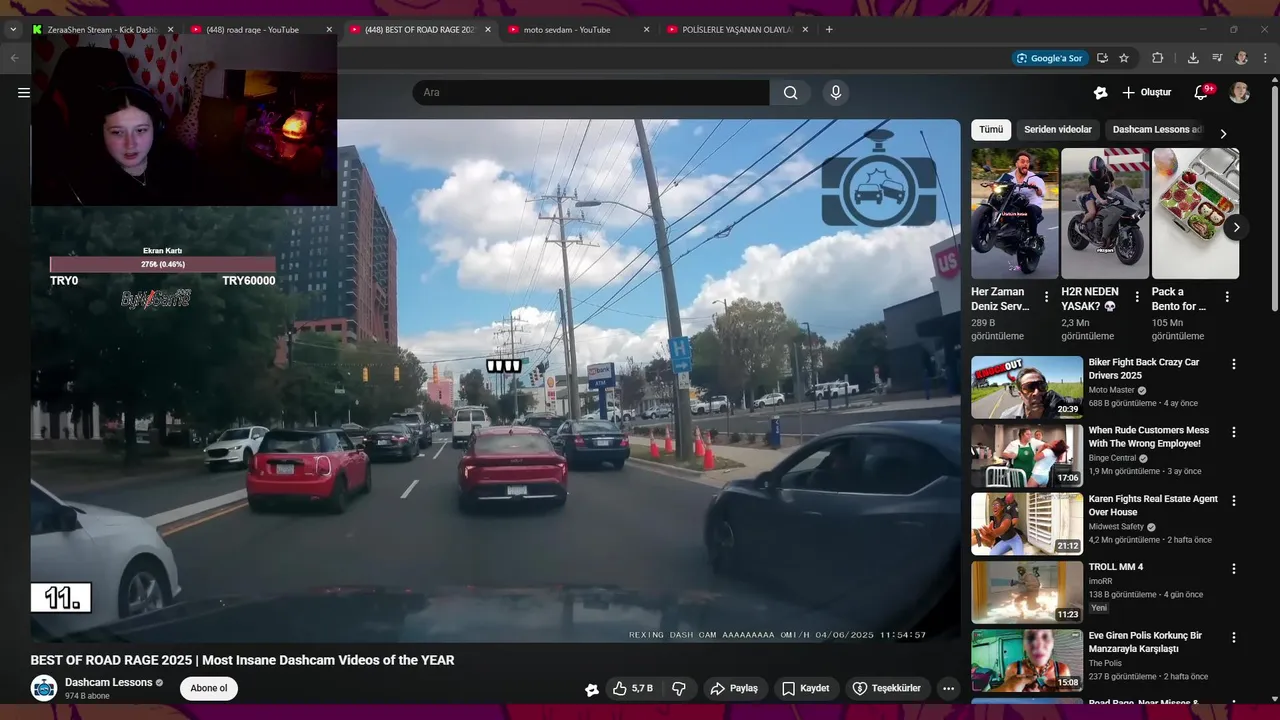This screenshot has width=1280, height=720.
Task: Dislike the video with thumbs down
Action: 679,688
